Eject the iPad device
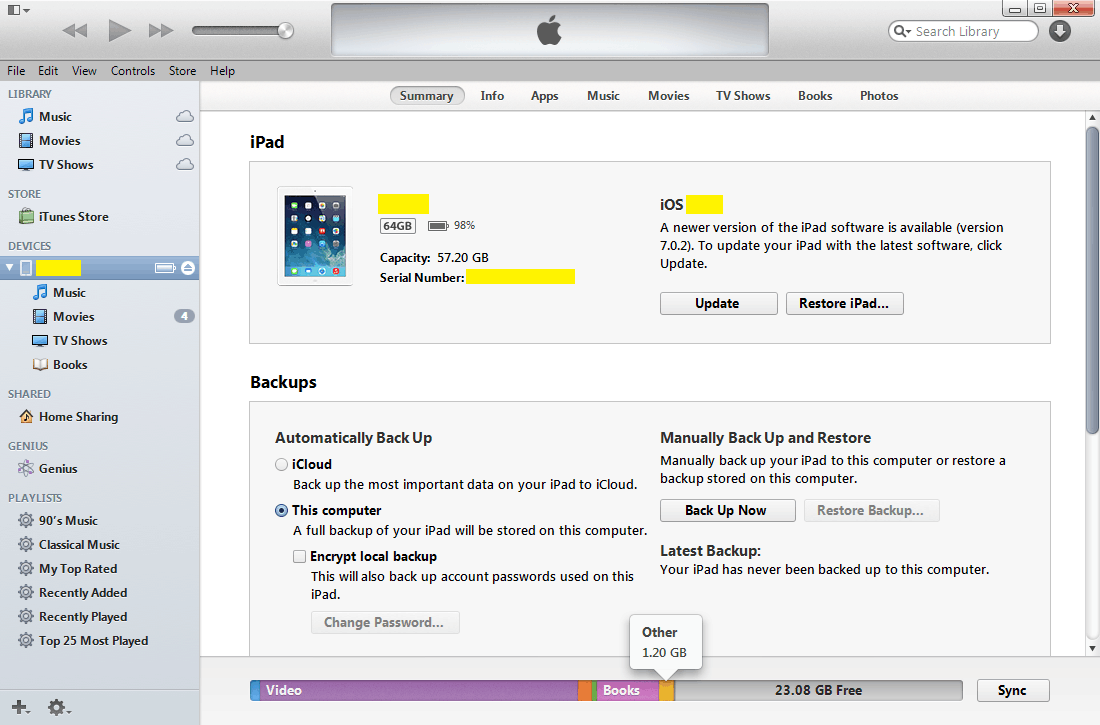Image resolution: width=1100 pixels, height=725 pixels. [187, 267]
